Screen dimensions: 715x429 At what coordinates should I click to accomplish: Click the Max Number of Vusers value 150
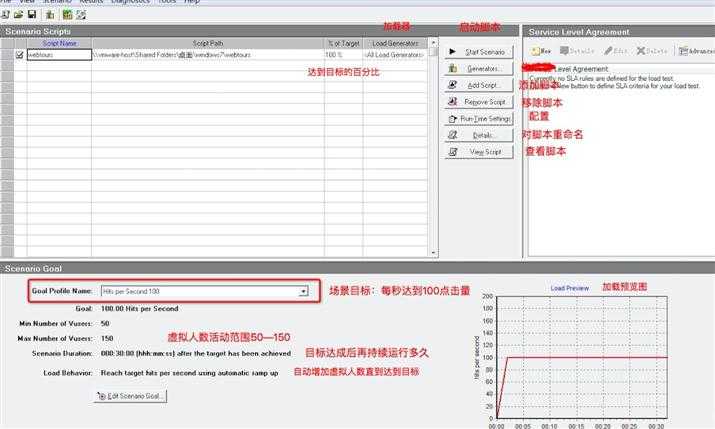(x=107, y=339)
